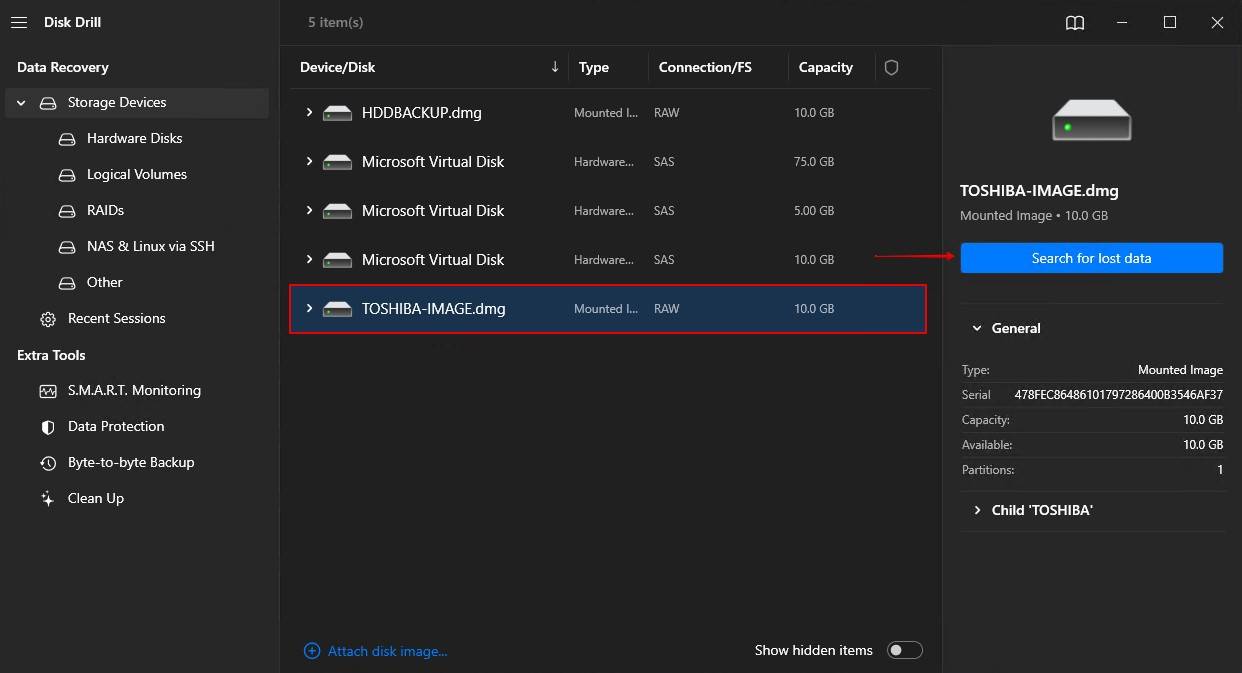Select the HDDBACKUP.dmg name text
1242x673 pixels.
[x=422, y=113]
